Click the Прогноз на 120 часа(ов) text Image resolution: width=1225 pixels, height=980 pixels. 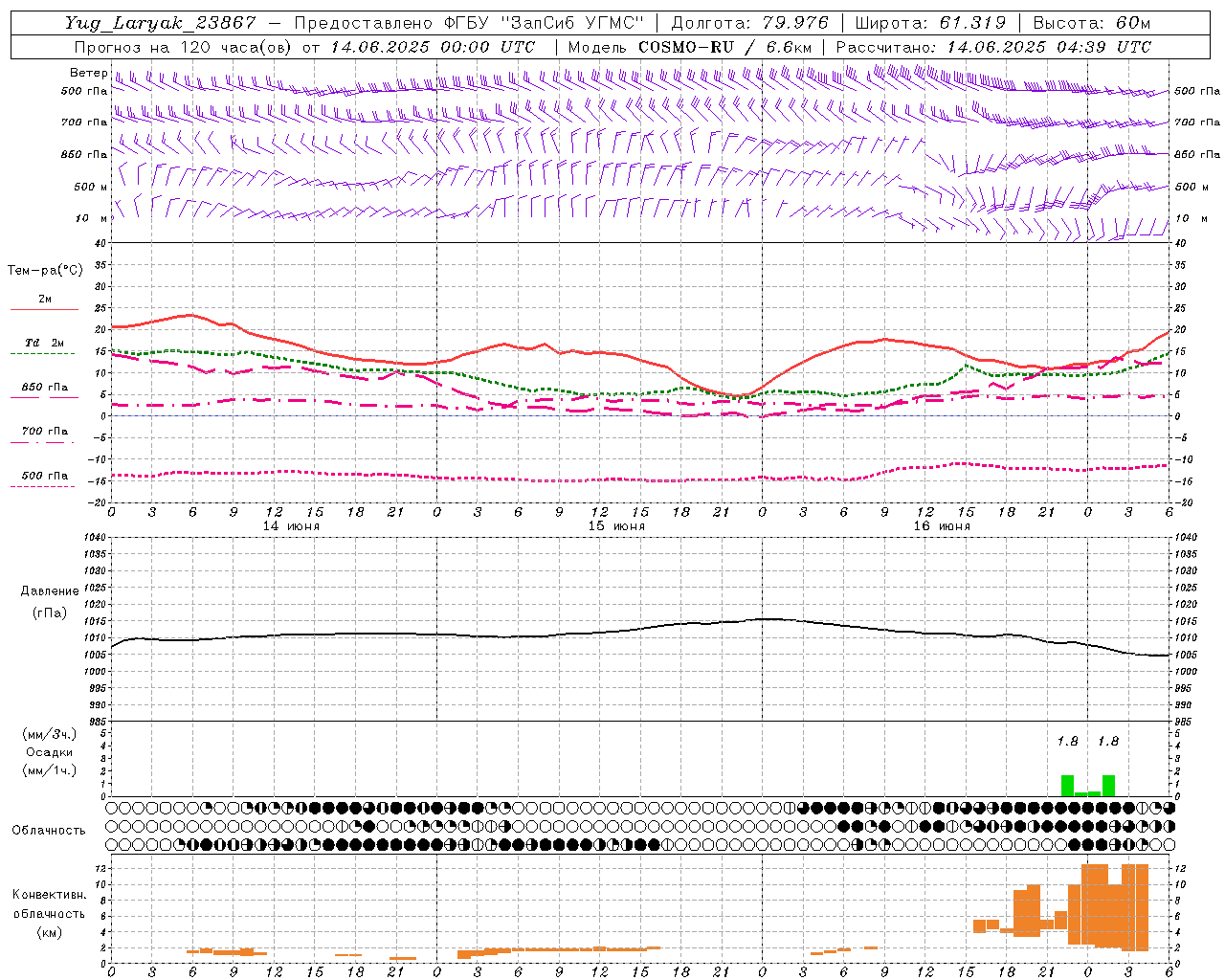pyautogui.click(x=184, y=47)
